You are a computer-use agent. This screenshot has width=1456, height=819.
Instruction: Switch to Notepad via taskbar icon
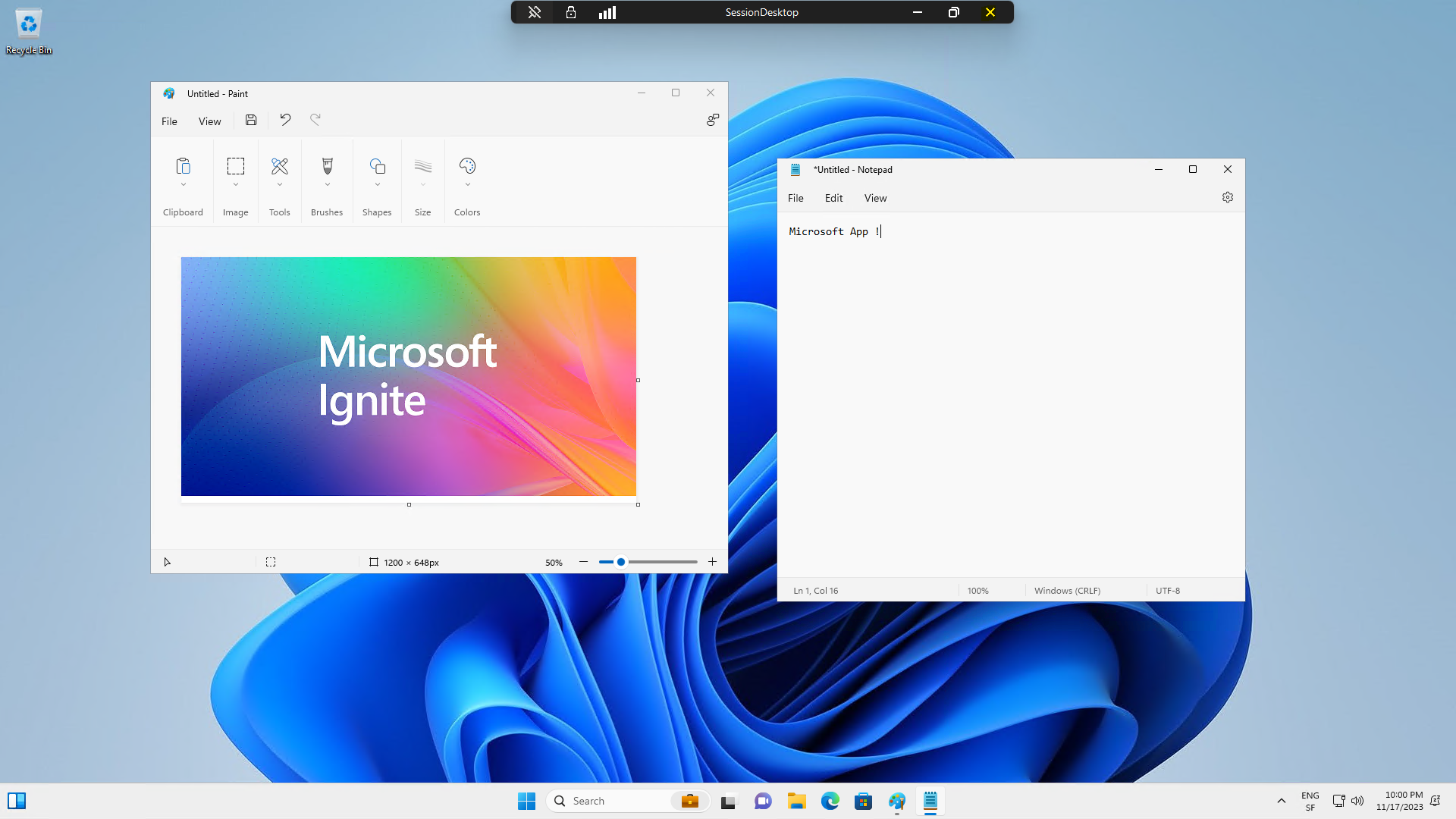click(930, 801)
